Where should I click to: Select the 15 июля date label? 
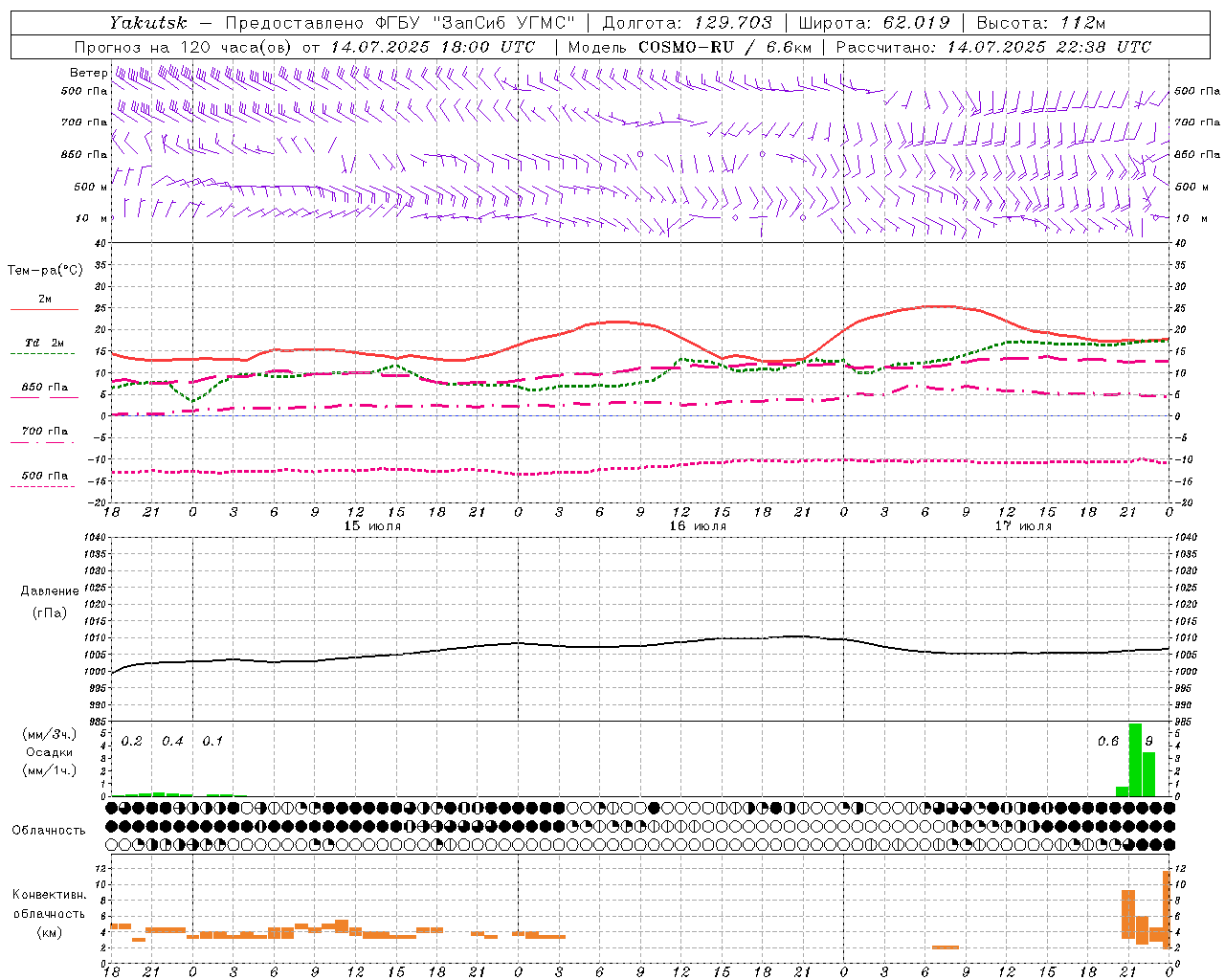point(372,526)
